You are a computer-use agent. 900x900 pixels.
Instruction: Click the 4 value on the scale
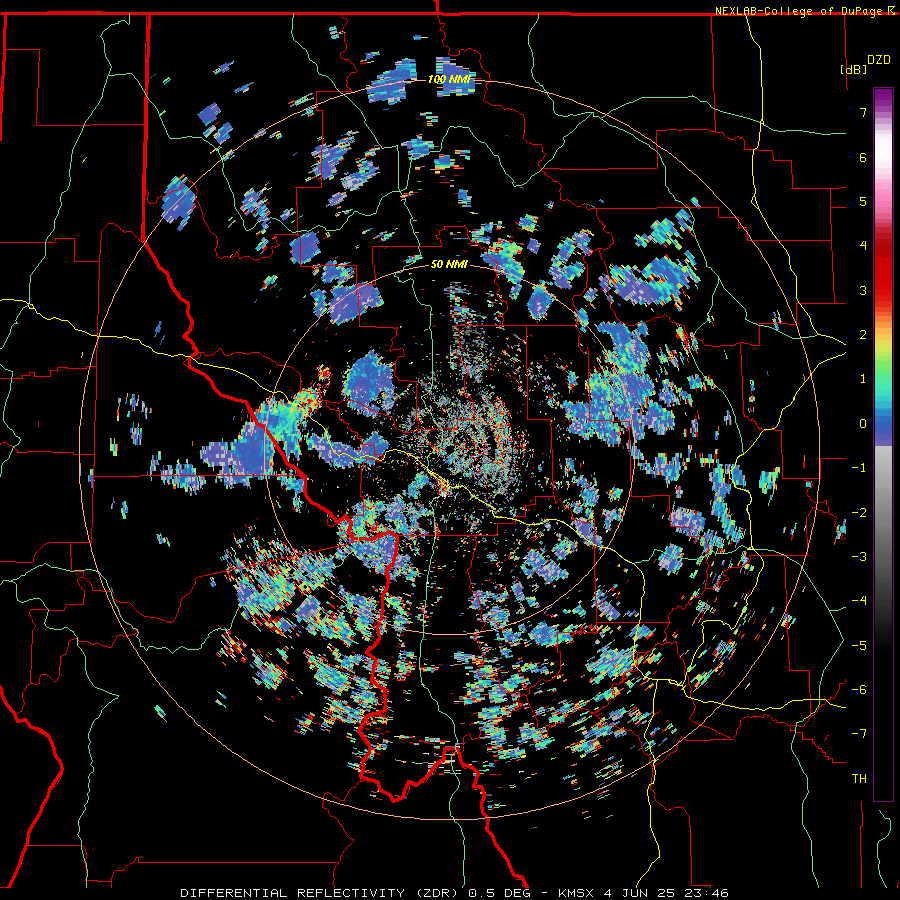point(863,246)
